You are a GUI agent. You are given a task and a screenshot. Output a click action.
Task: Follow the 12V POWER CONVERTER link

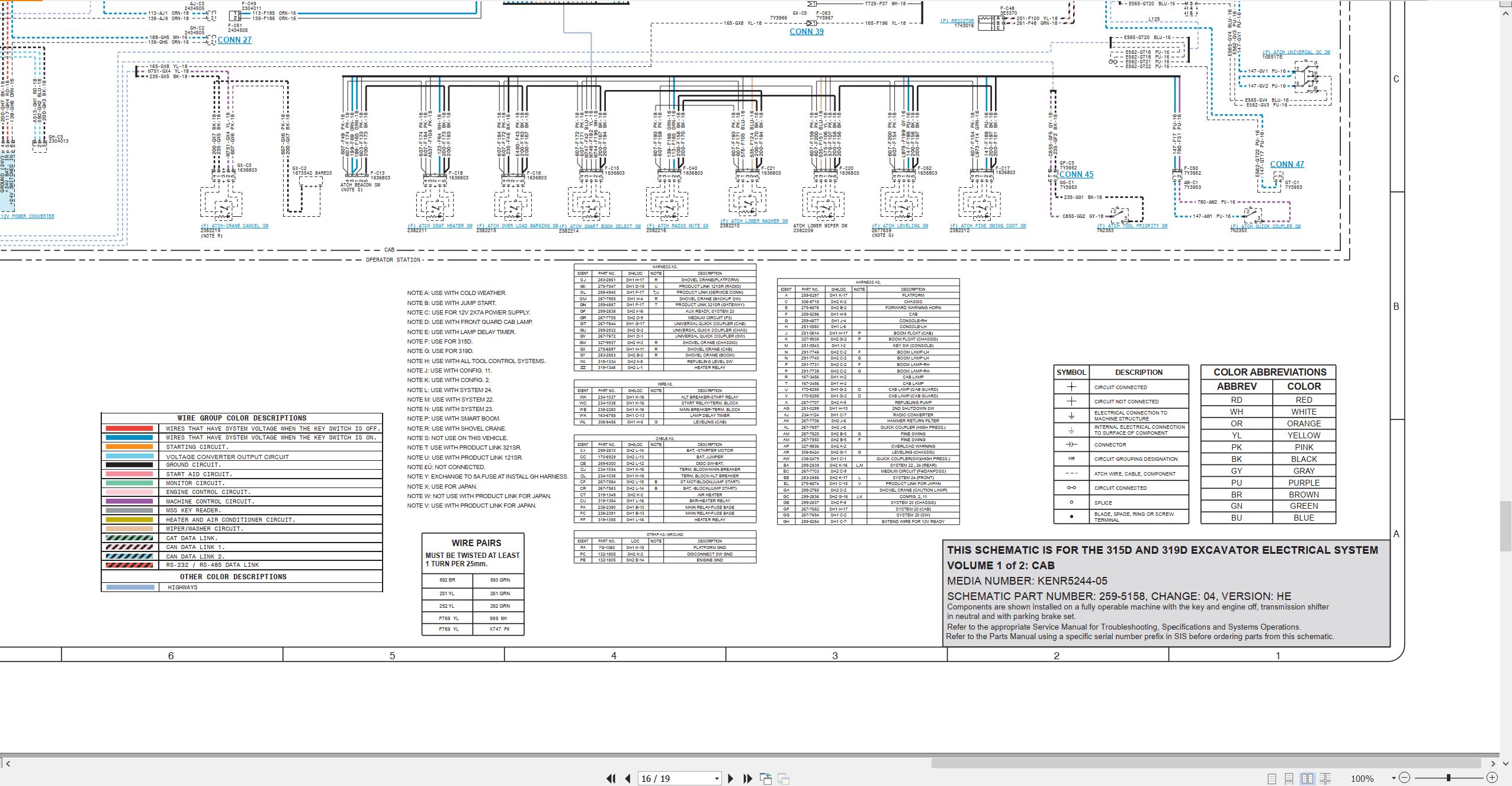[27, 216]
